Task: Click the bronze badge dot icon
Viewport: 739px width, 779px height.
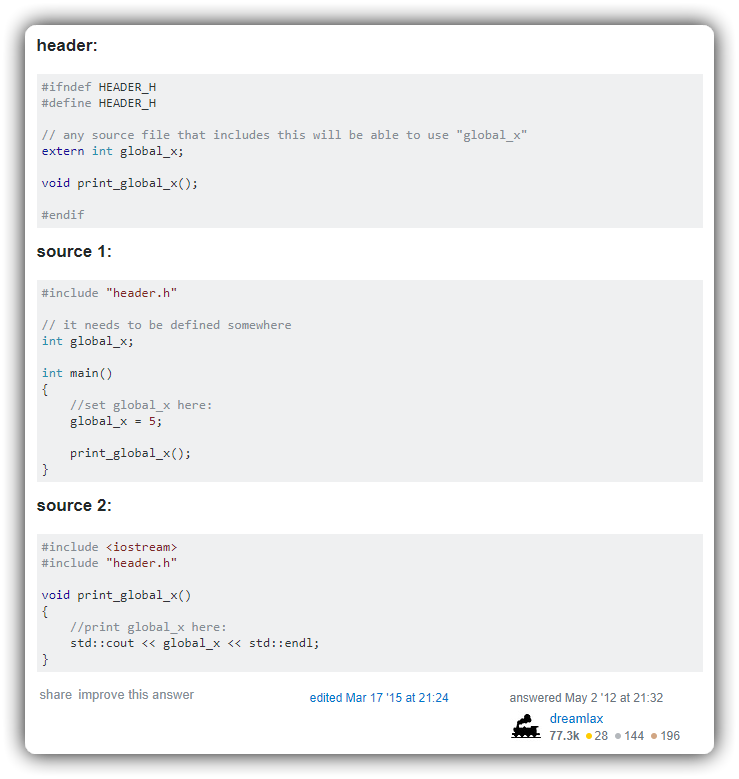Action: coord(654,736)
